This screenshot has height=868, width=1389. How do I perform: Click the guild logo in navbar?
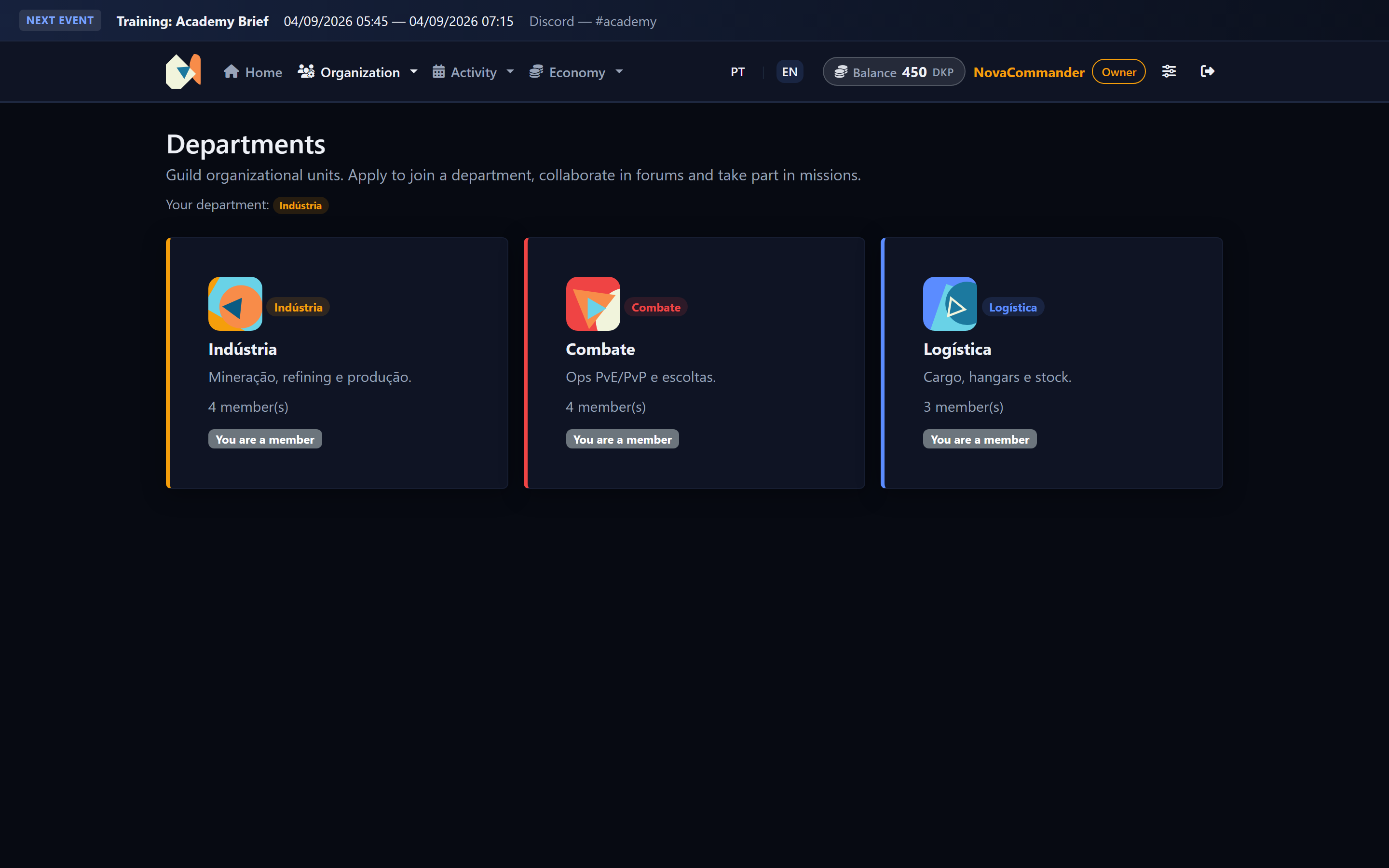point(183,71)
